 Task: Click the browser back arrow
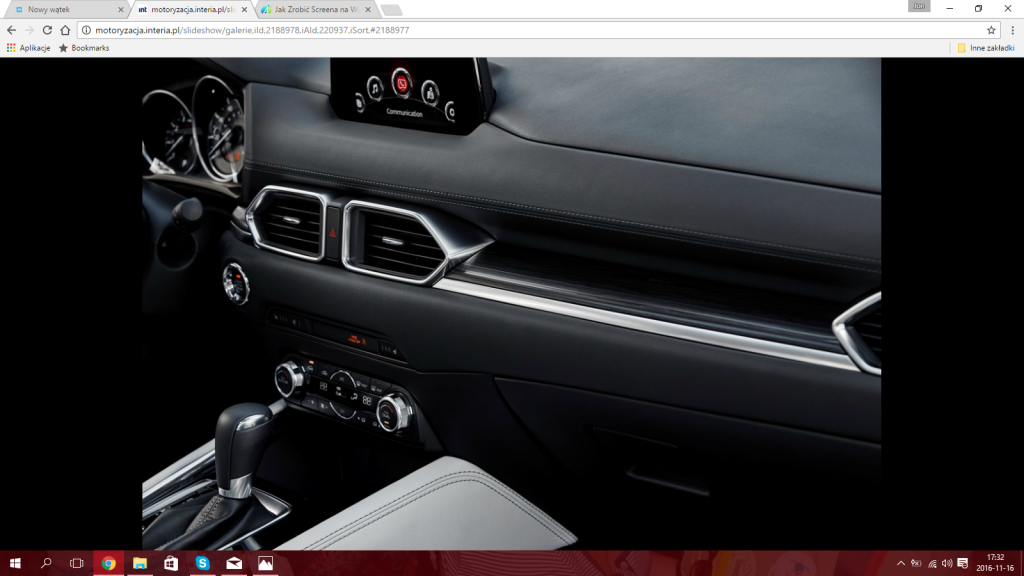[x=11, y=30]
